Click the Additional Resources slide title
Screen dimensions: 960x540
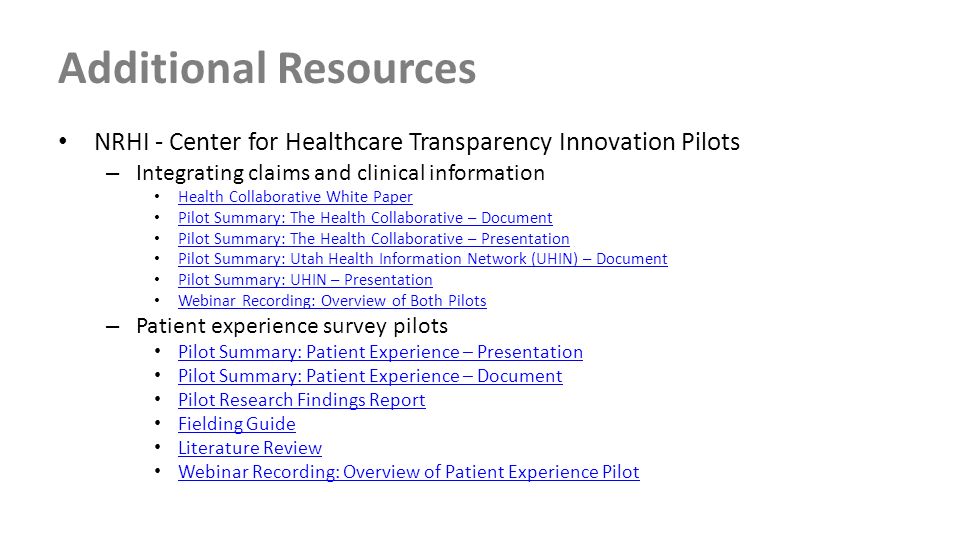(267, 68)
